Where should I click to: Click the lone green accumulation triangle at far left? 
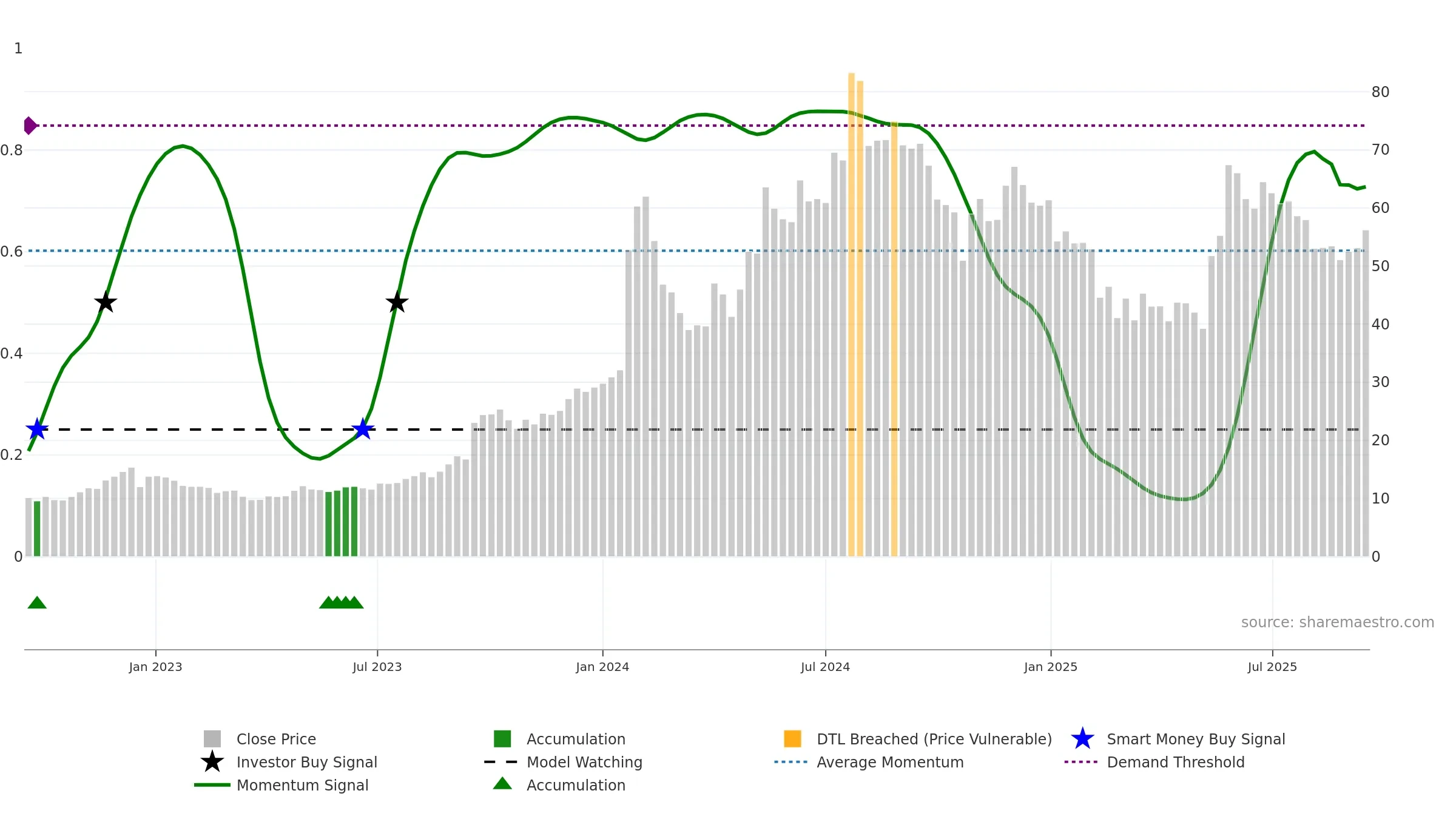[37, 602]
